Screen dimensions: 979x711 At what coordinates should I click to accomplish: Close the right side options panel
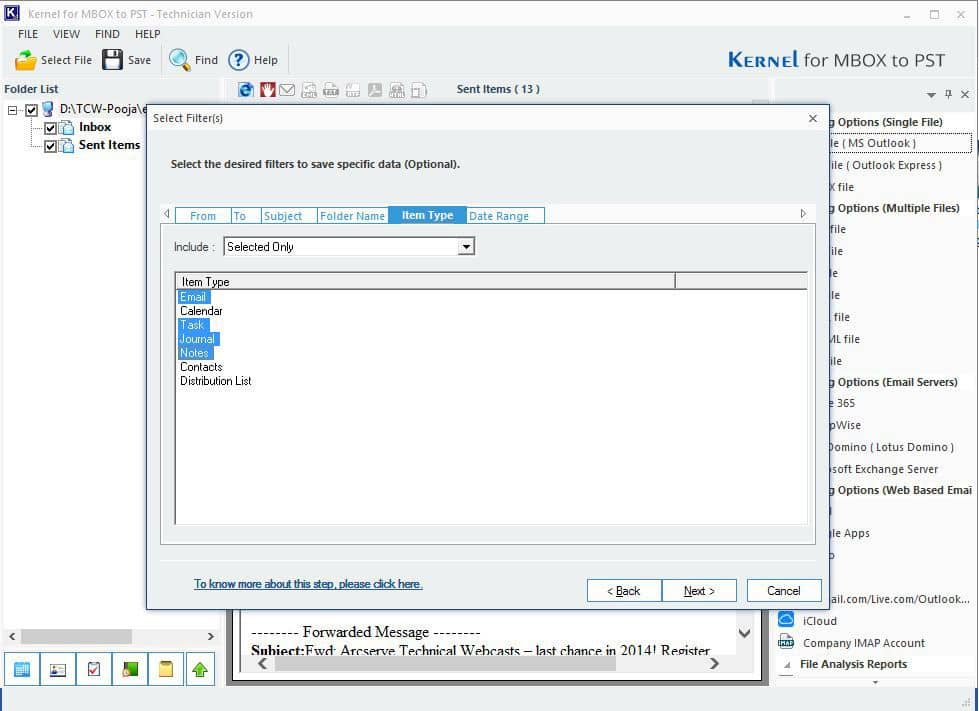tap(965, 94)
